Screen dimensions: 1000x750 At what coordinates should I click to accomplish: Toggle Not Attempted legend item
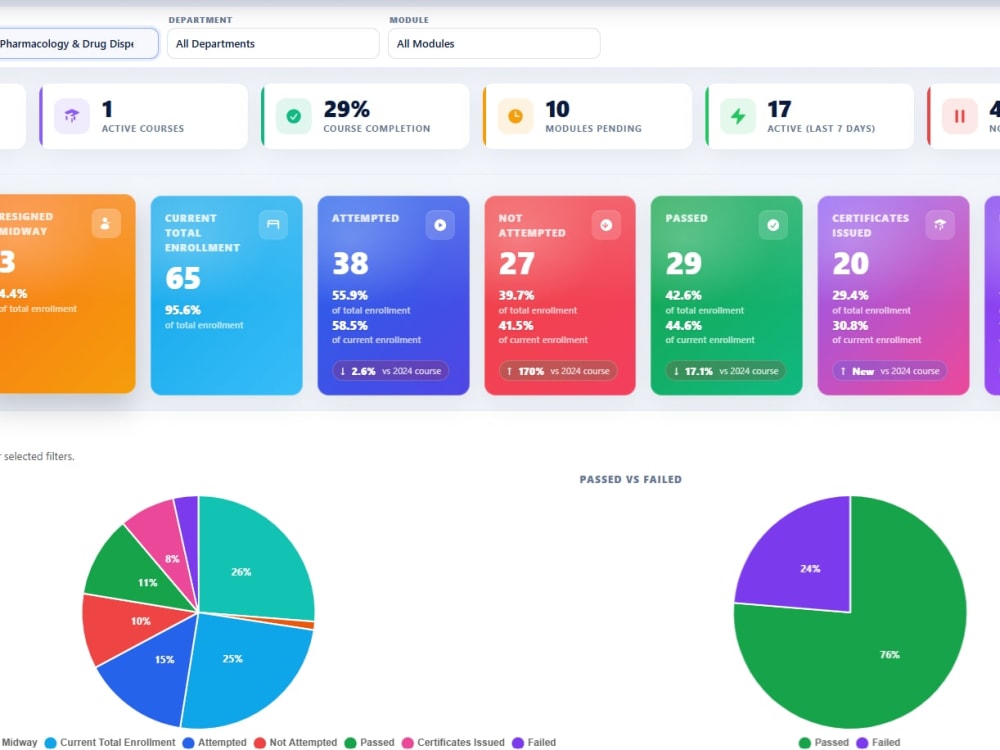tap(295, 742)
